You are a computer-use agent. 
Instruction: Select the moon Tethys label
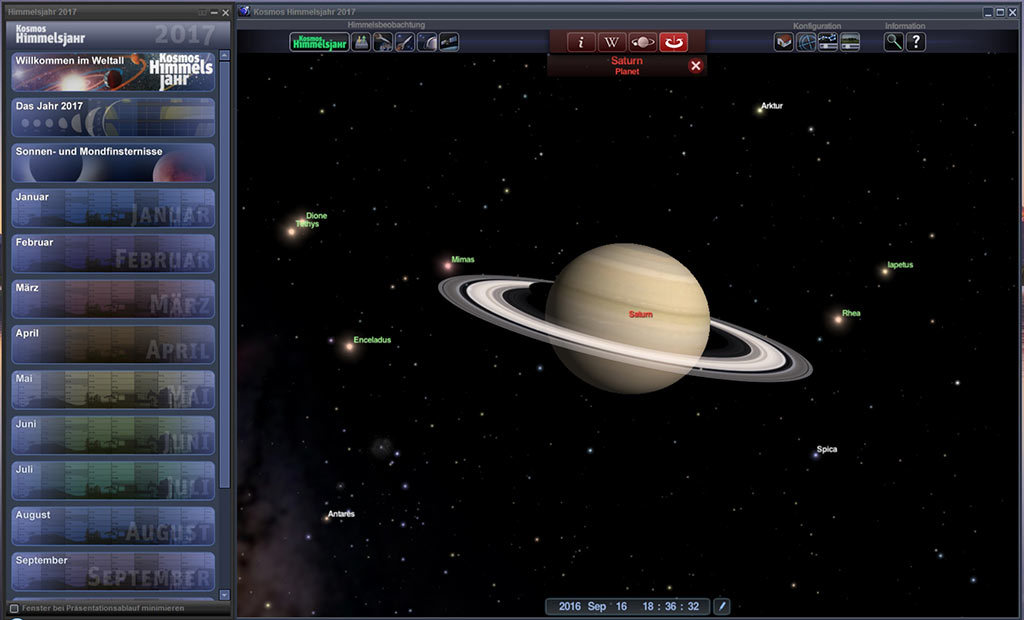pos(308,224)
